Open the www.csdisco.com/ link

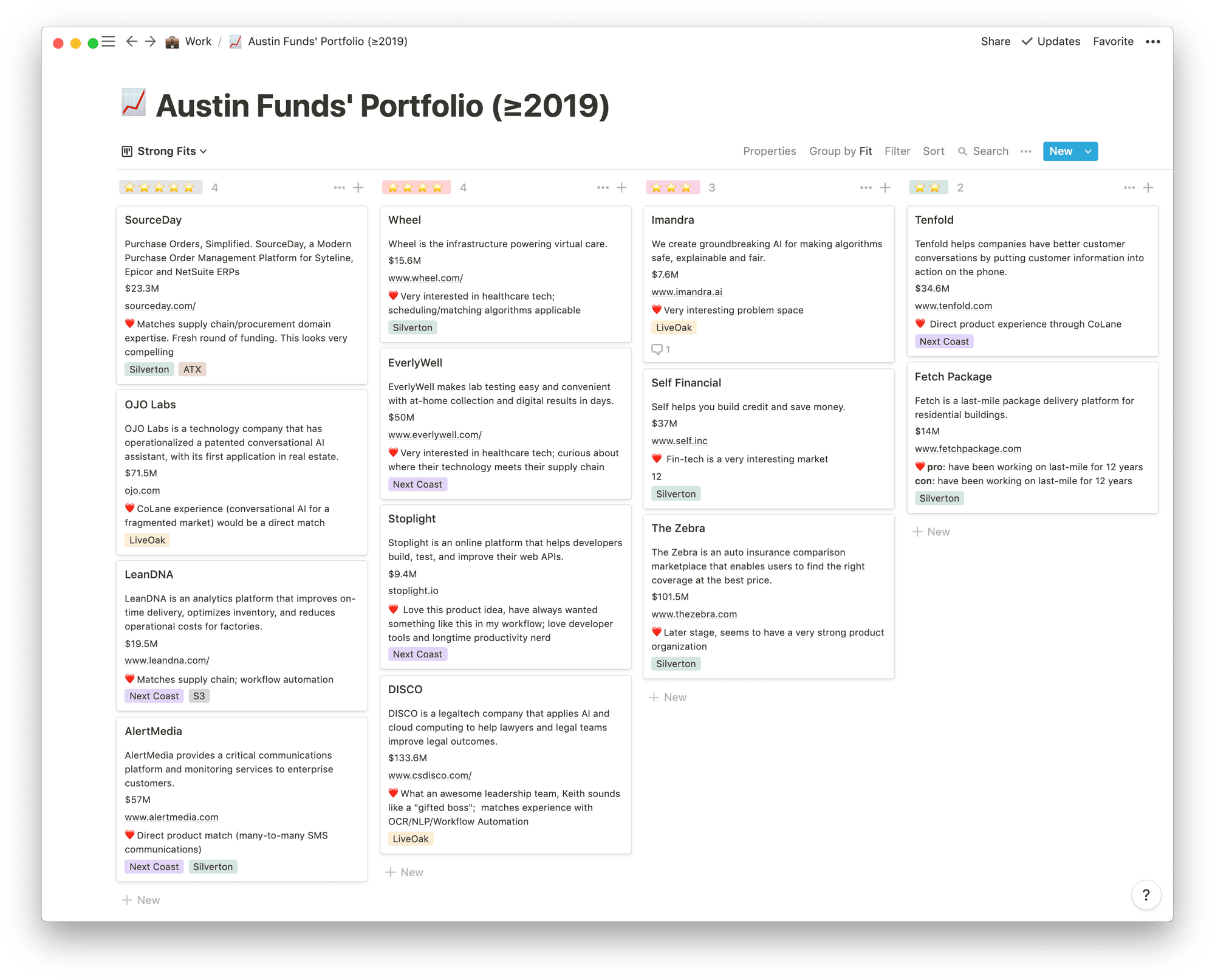pos(430,775)
